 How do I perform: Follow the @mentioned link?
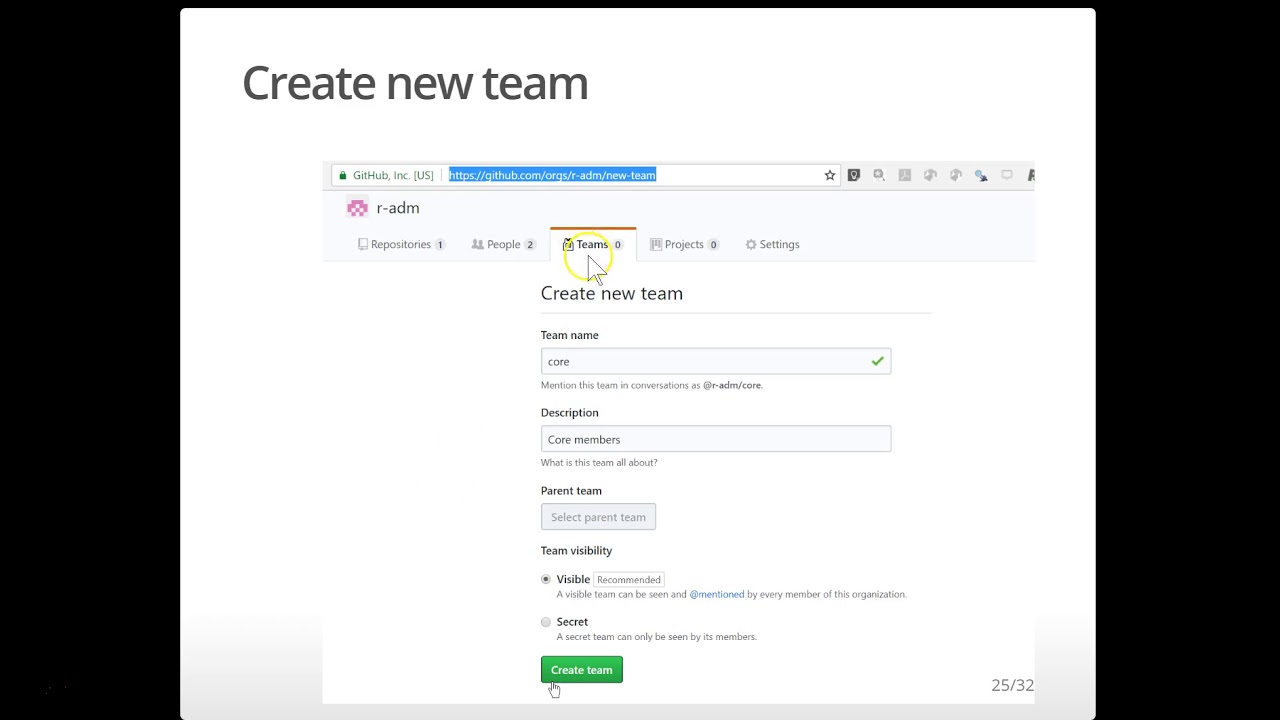click(717, 594)
